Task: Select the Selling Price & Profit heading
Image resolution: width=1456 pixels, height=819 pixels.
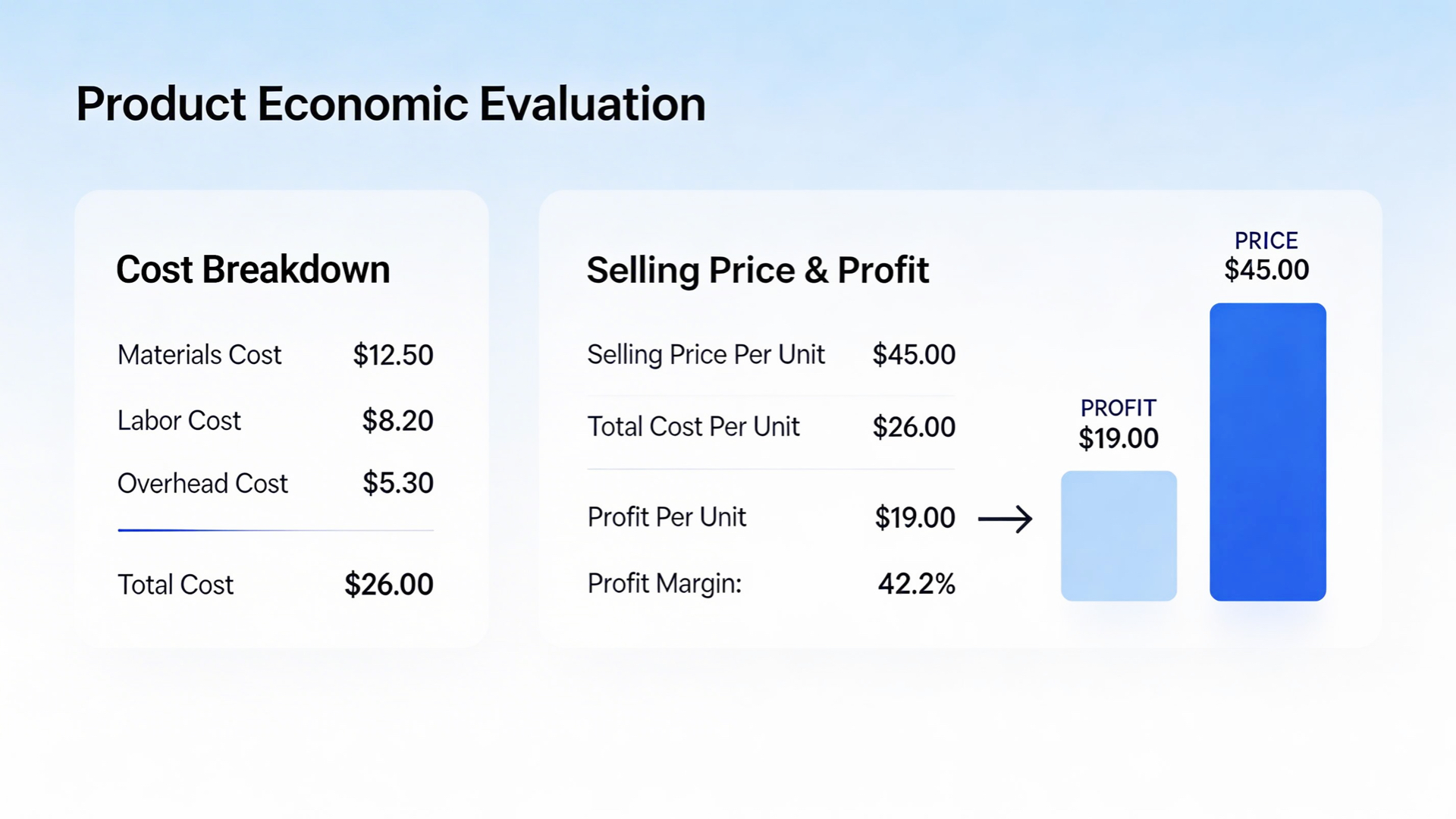Action: (x=758, y=271)
